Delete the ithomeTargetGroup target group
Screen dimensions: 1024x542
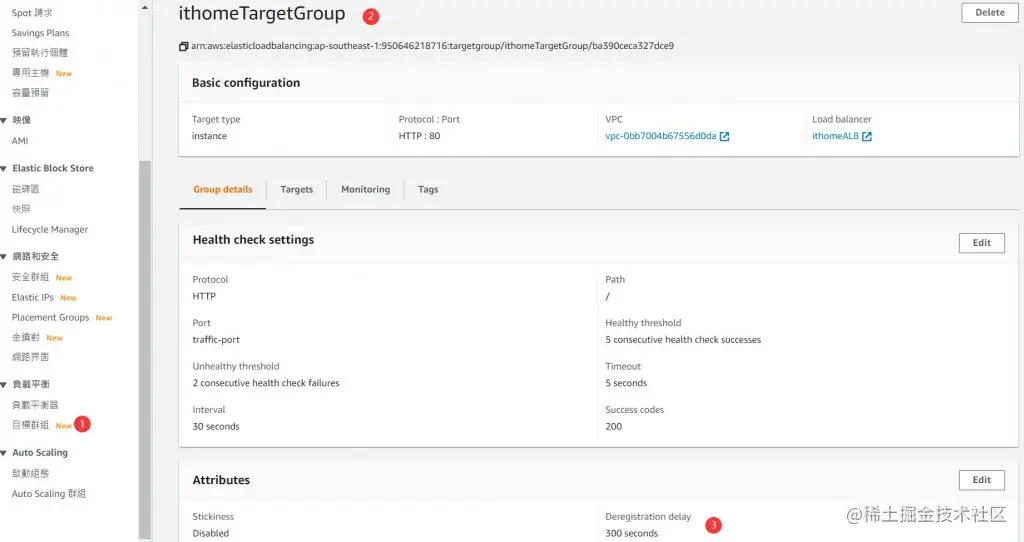tap(989, 12)
